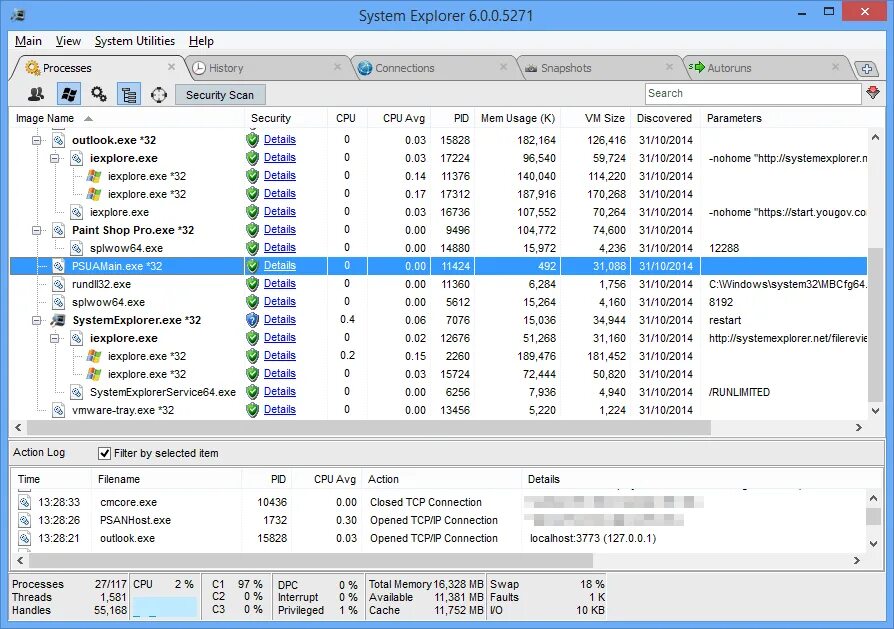Collapse iexplore.exe node under SystemExplorer.exe
This screenshot has width=894, height=629.
(x=55, y=339)
